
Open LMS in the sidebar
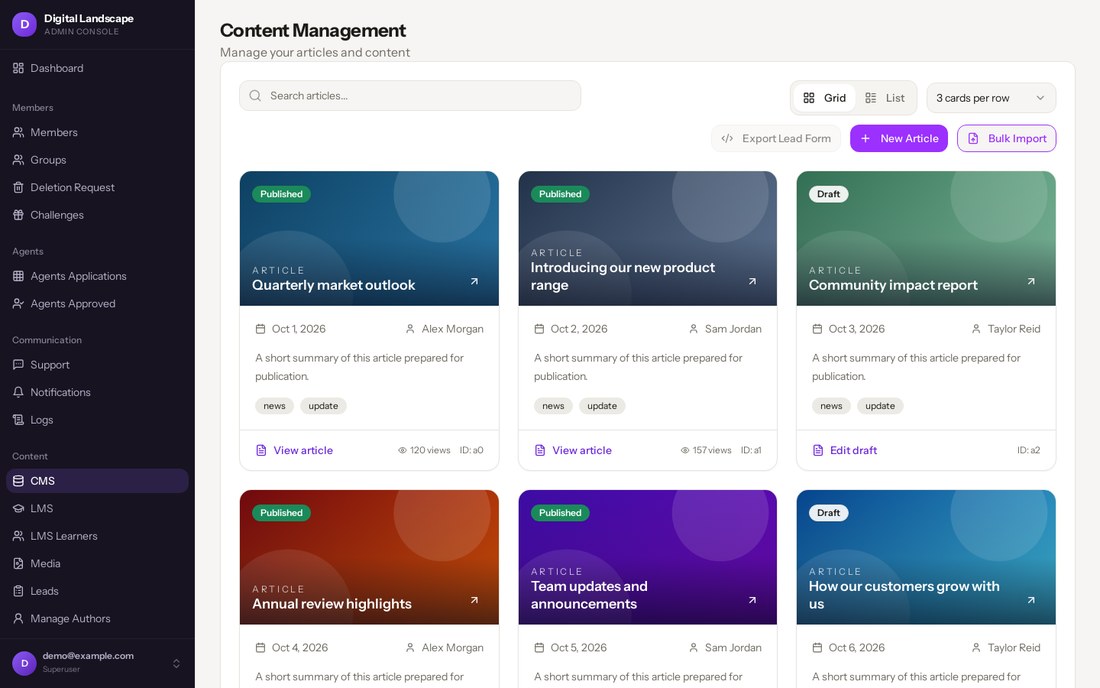pos(97,508)
